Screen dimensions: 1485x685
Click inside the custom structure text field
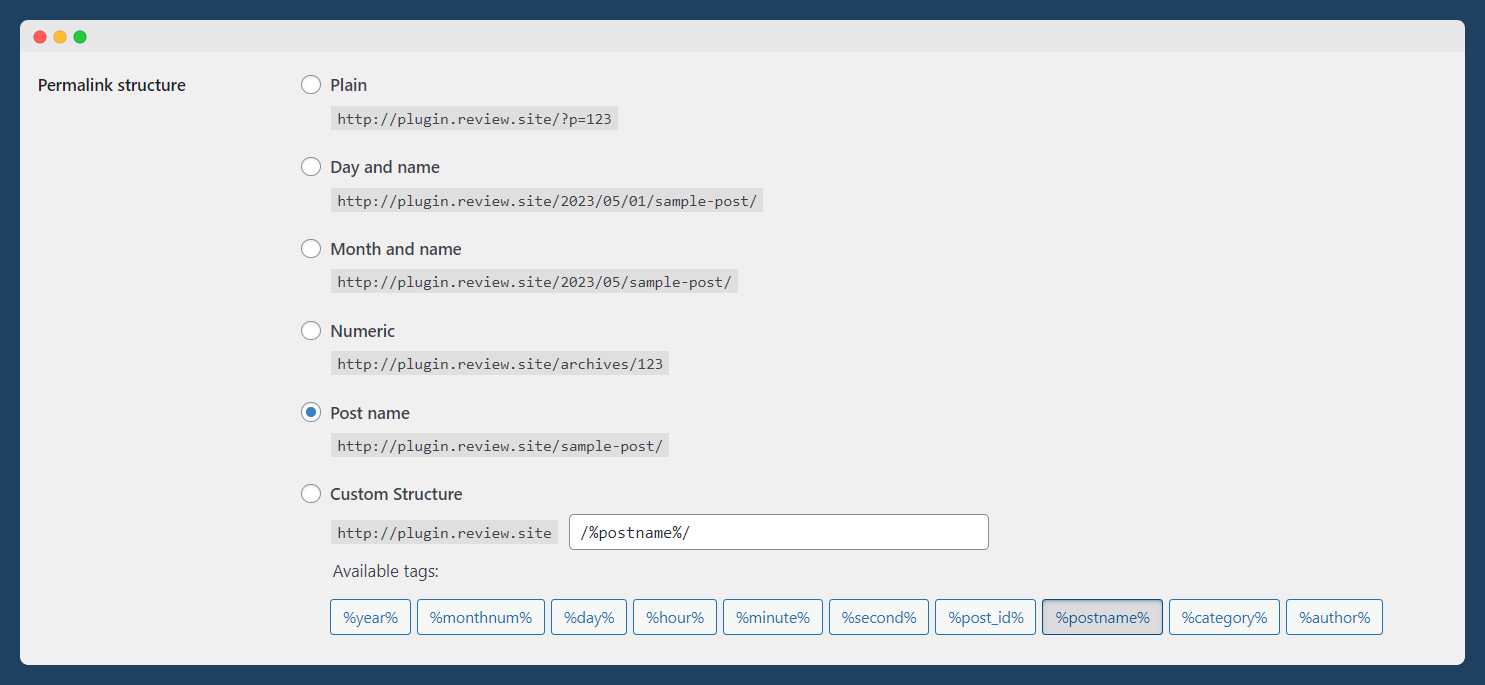pos(778,531)
